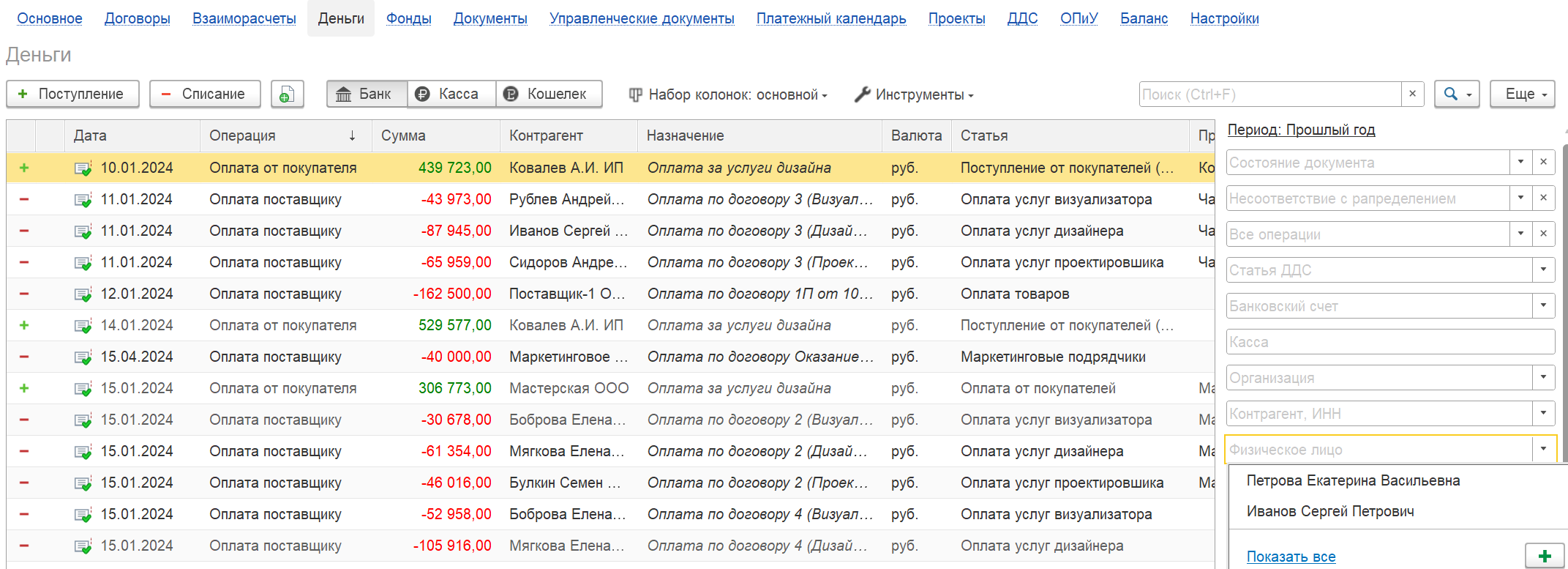The height and width of the screenshot is (569, 1568).
Task: Open the Платежный календарь tab
Action: click(x=831, y=18)
